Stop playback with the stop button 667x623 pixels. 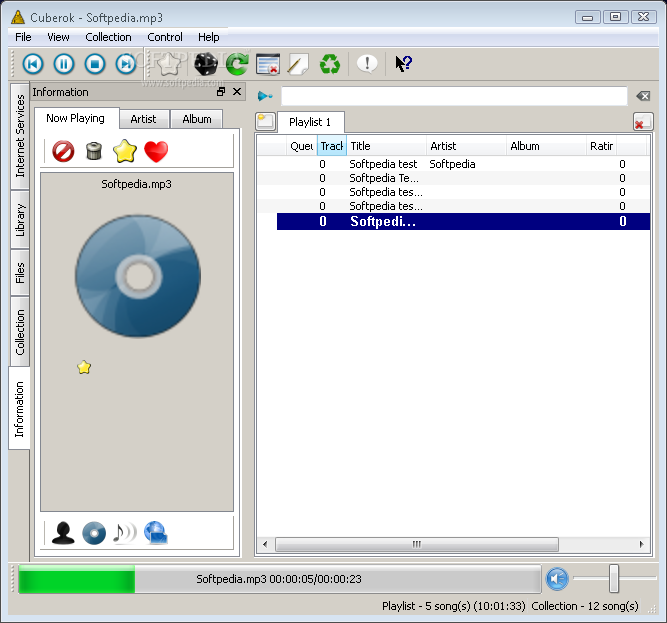point(95,64)
